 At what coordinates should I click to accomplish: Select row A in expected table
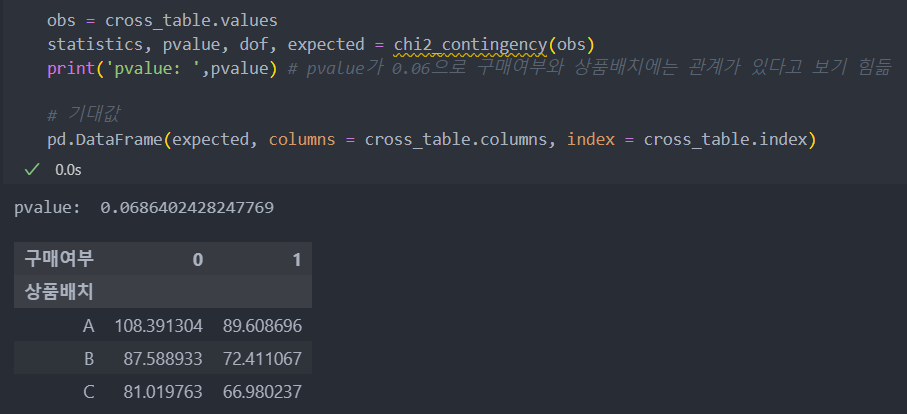point(163,326)
